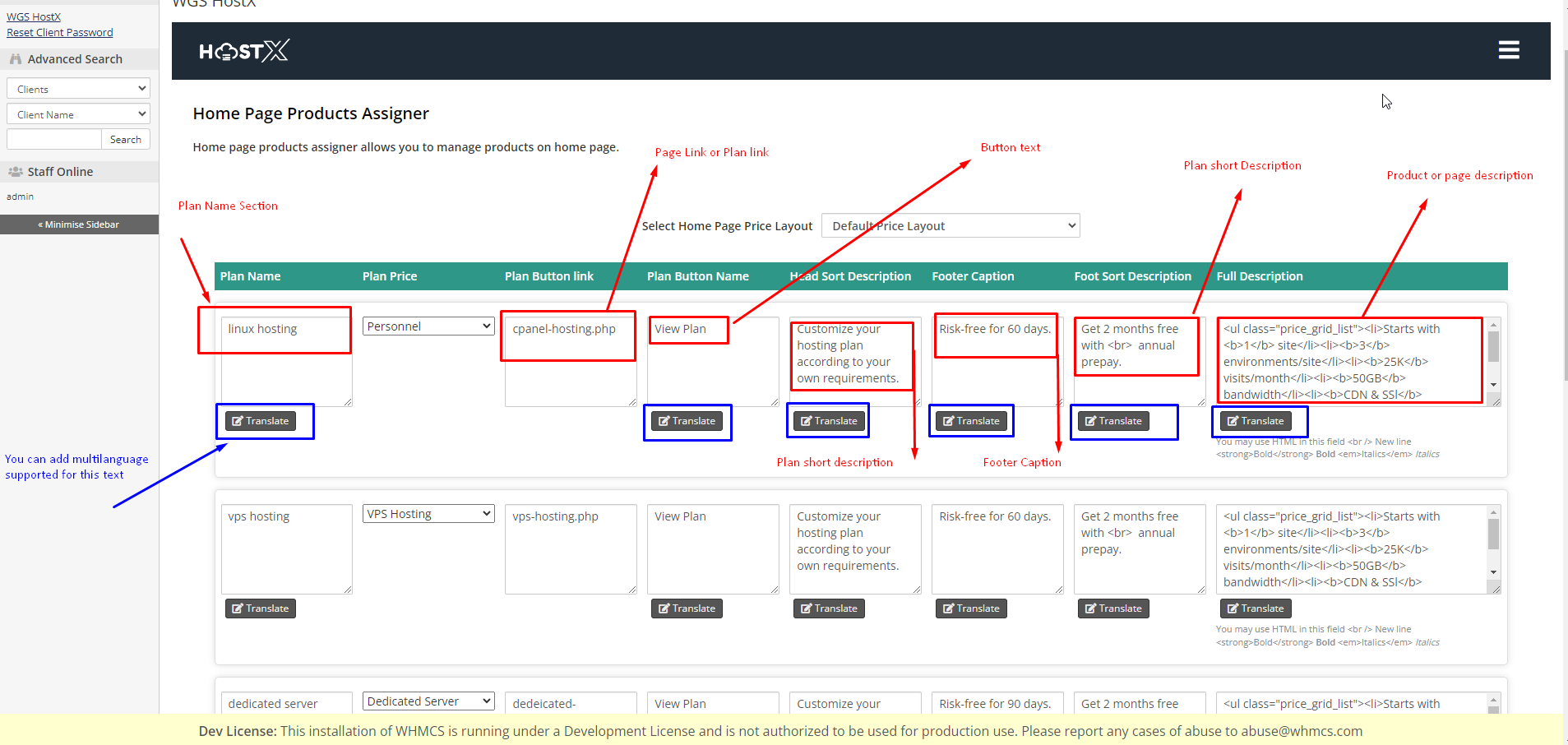Open the WGS HostX sidebar link
The height and width of the screenshot is (745, 1568).
(34, 16)
